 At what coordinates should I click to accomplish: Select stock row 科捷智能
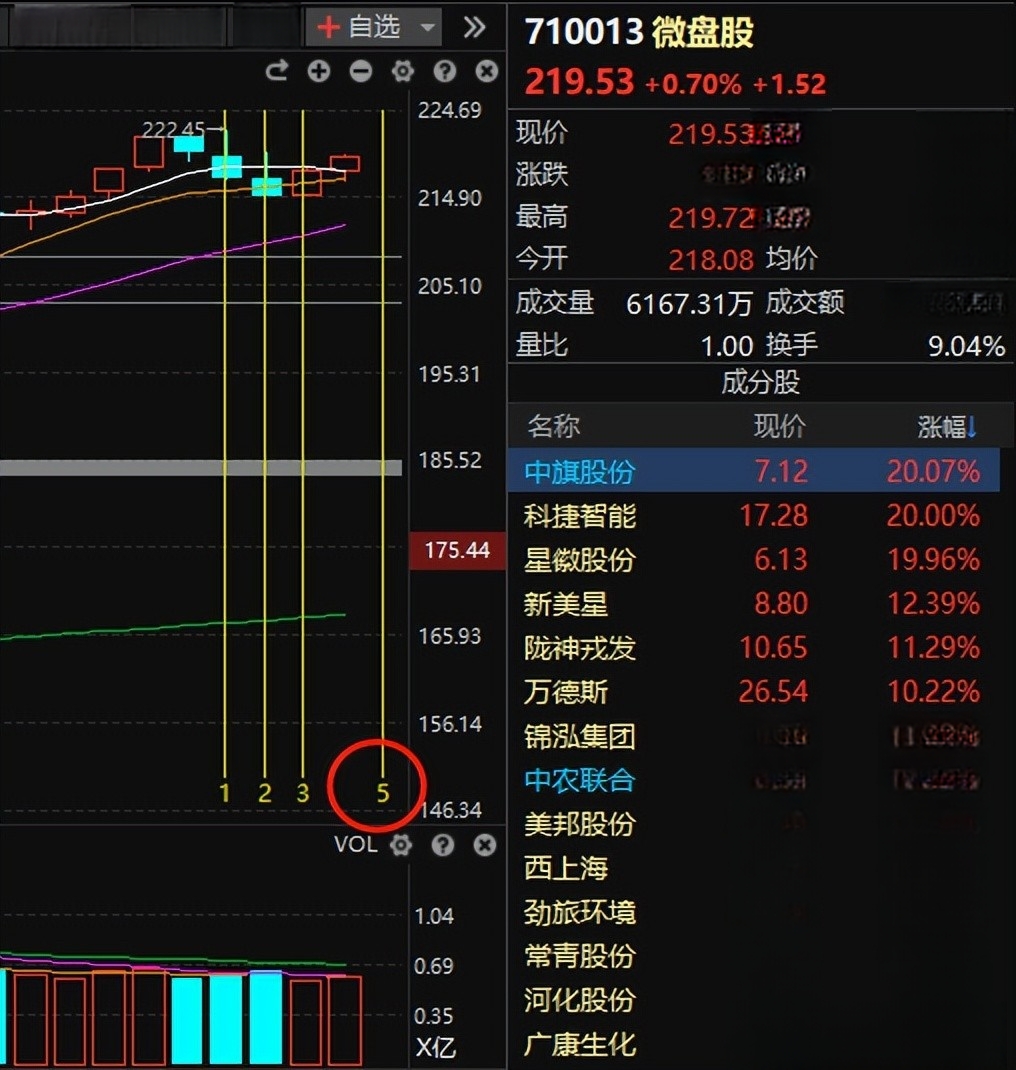click(x=754, y=515)
